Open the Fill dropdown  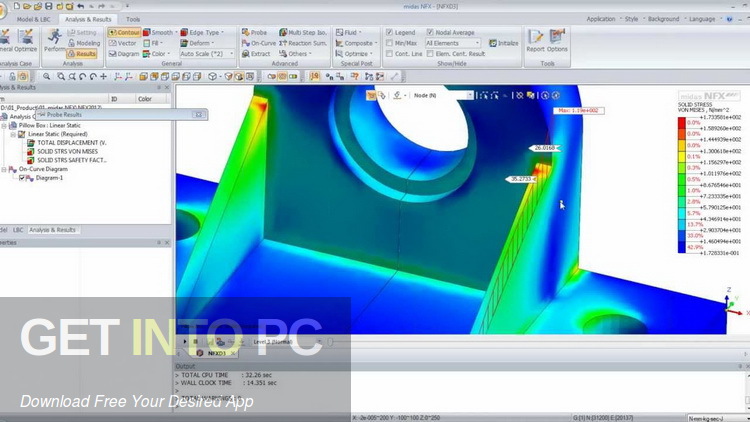[x=153, y=43]
